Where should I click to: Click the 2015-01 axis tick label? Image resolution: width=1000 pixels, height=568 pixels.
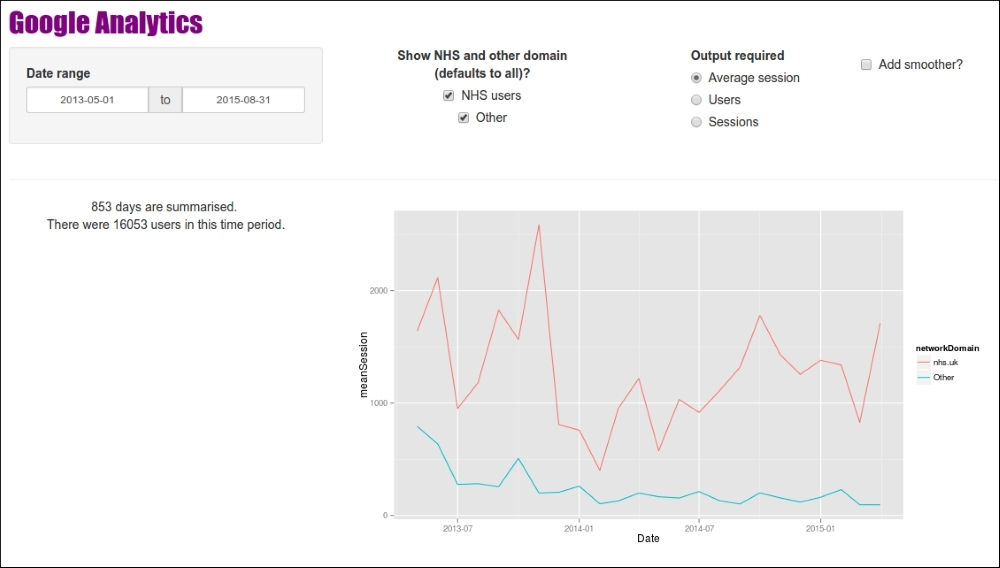click(820, 528)
